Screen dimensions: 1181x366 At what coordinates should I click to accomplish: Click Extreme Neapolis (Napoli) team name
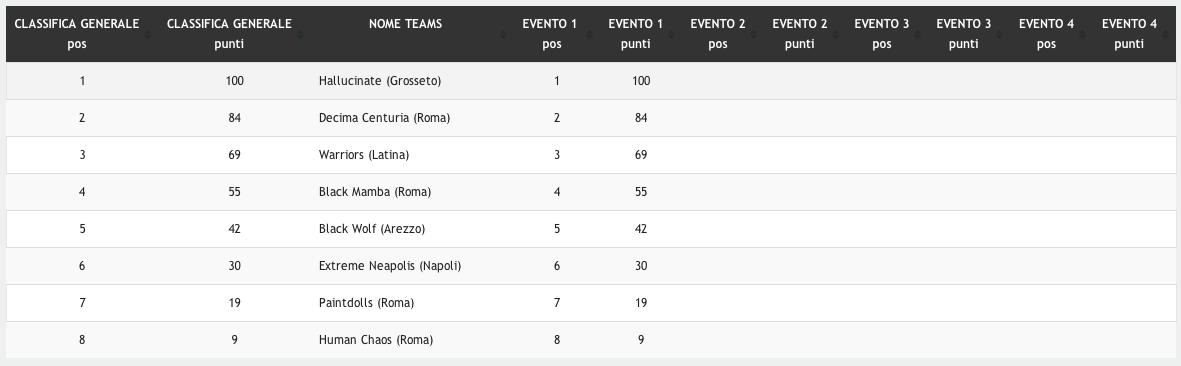389,266
